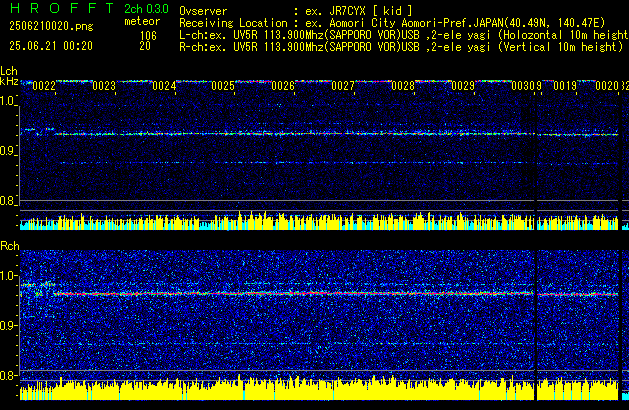Viewport: 629px width, 410px height.
Task: Click the 'meteor' label
Action: click(142, 21)
